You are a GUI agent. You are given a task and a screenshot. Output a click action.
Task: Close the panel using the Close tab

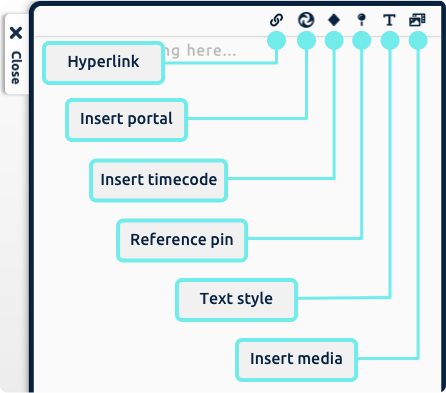tap(16, 55)
